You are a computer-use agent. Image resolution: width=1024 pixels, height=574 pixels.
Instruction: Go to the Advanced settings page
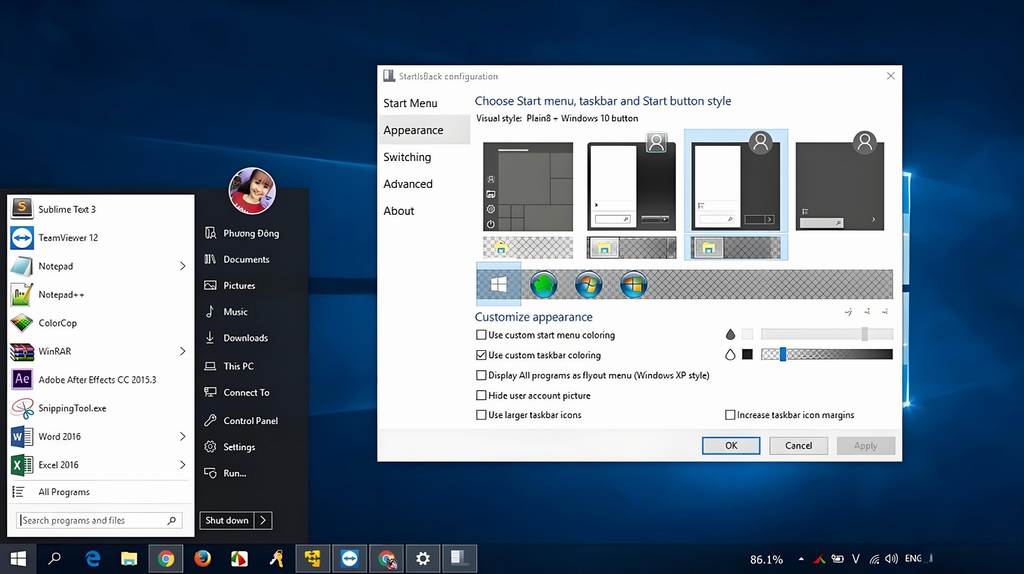[408, 184]
